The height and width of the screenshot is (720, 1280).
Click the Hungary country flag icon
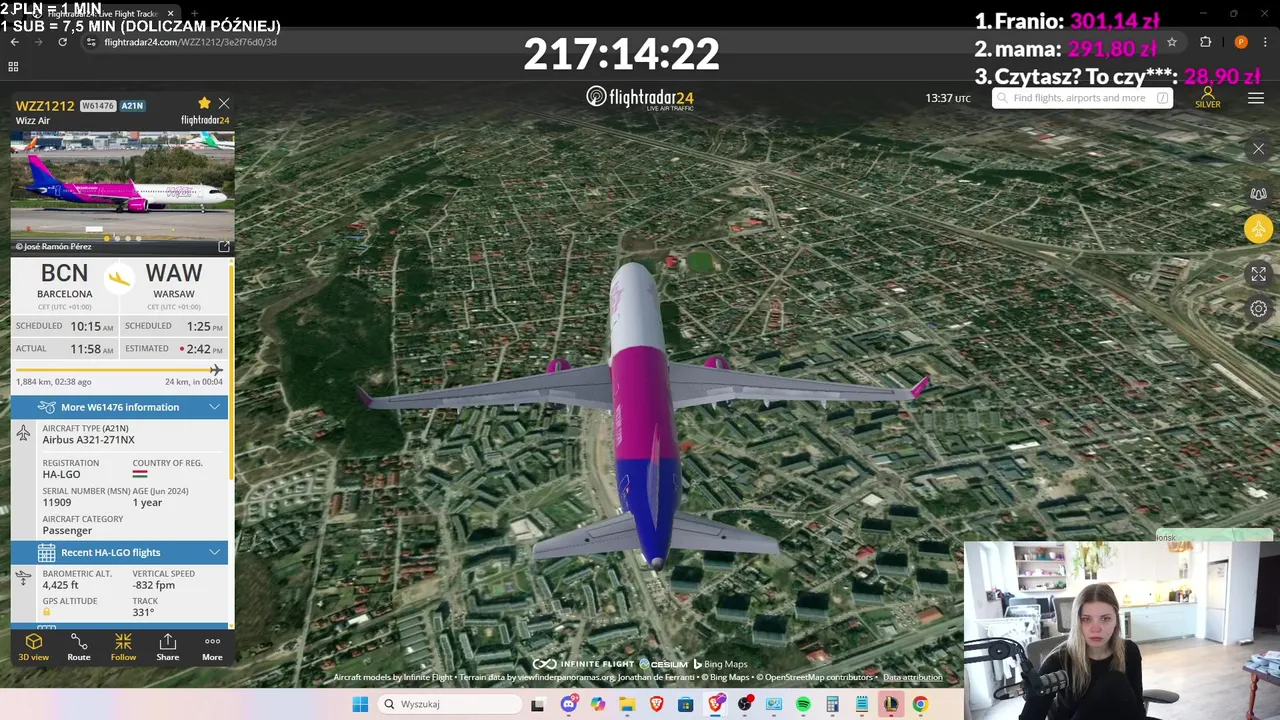tap(139, 474)
